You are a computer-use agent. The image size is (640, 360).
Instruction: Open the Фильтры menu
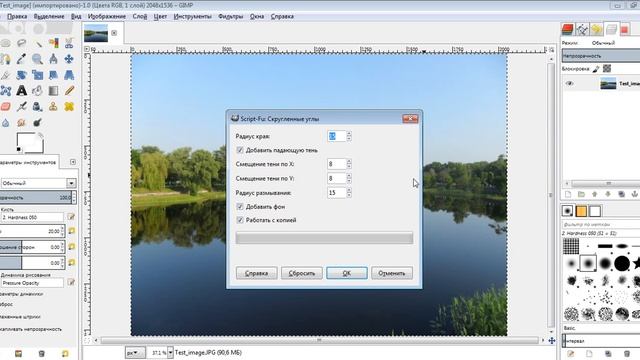[x=231, y=16]
